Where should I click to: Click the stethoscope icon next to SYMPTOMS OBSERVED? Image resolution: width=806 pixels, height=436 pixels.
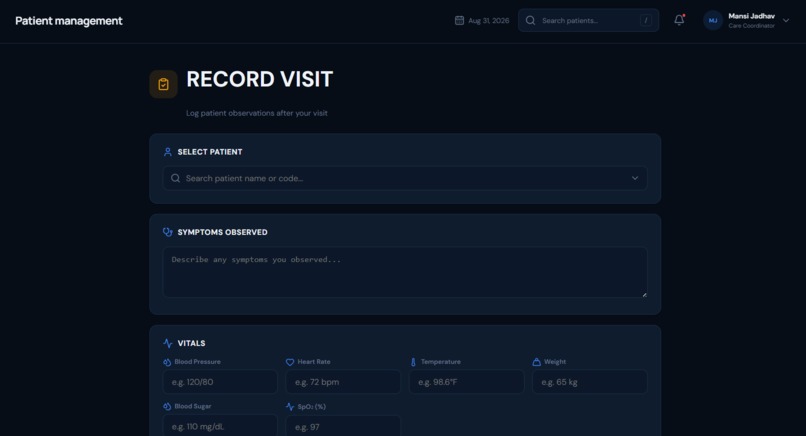pos(168,232)
